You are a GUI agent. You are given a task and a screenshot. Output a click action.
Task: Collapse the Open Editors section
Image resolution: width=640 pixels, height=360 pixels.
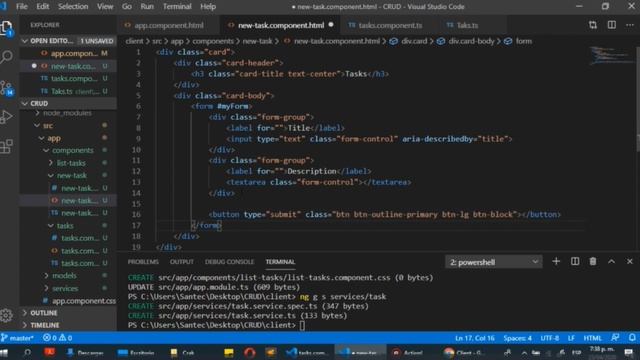pyautogui.click(x=68, y=41)
